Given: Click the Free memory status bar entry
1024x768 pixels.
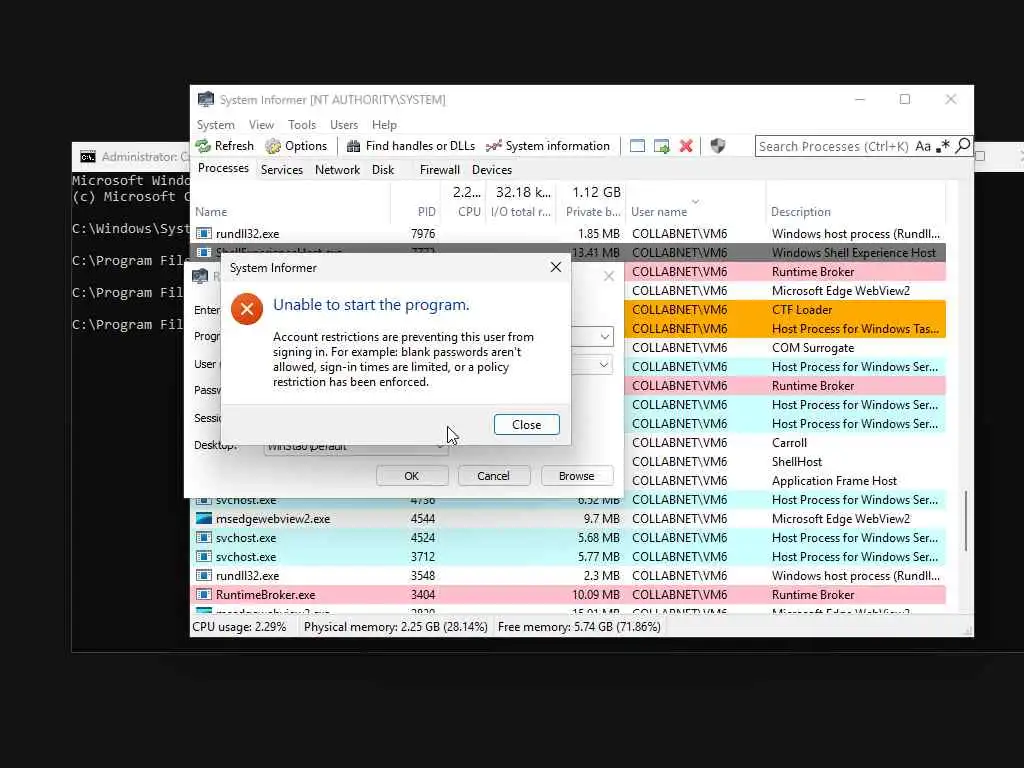Looking at the screenshot, I should (579, 627).
